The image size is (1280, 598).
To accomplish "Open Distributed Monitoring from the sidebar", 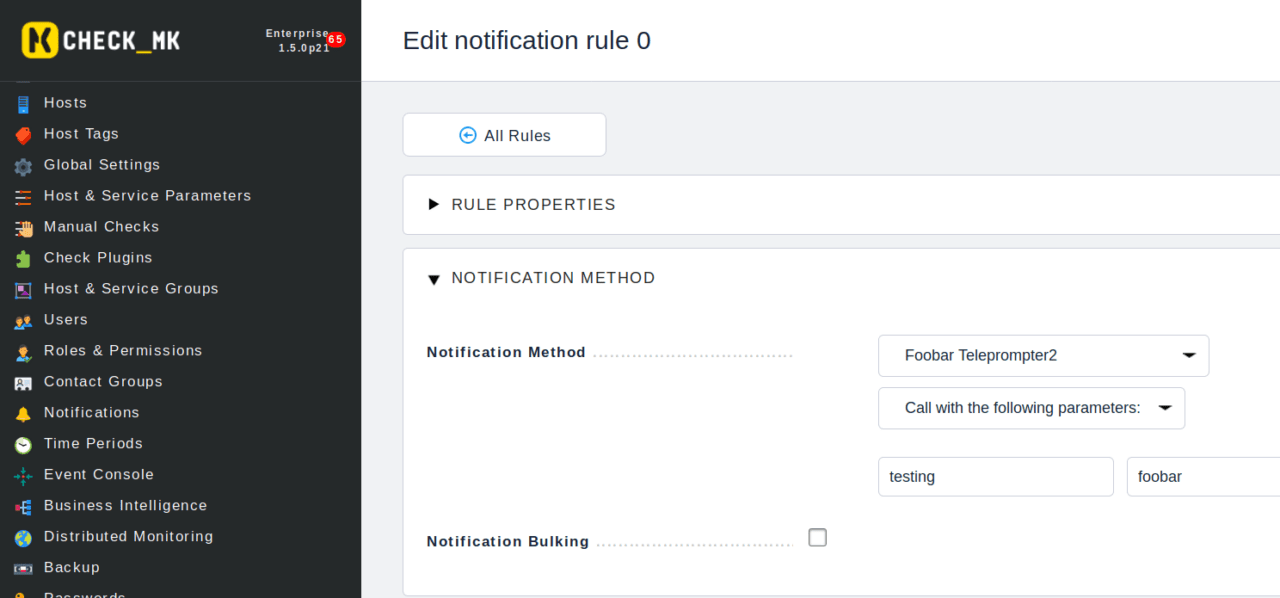I will 22,537.
